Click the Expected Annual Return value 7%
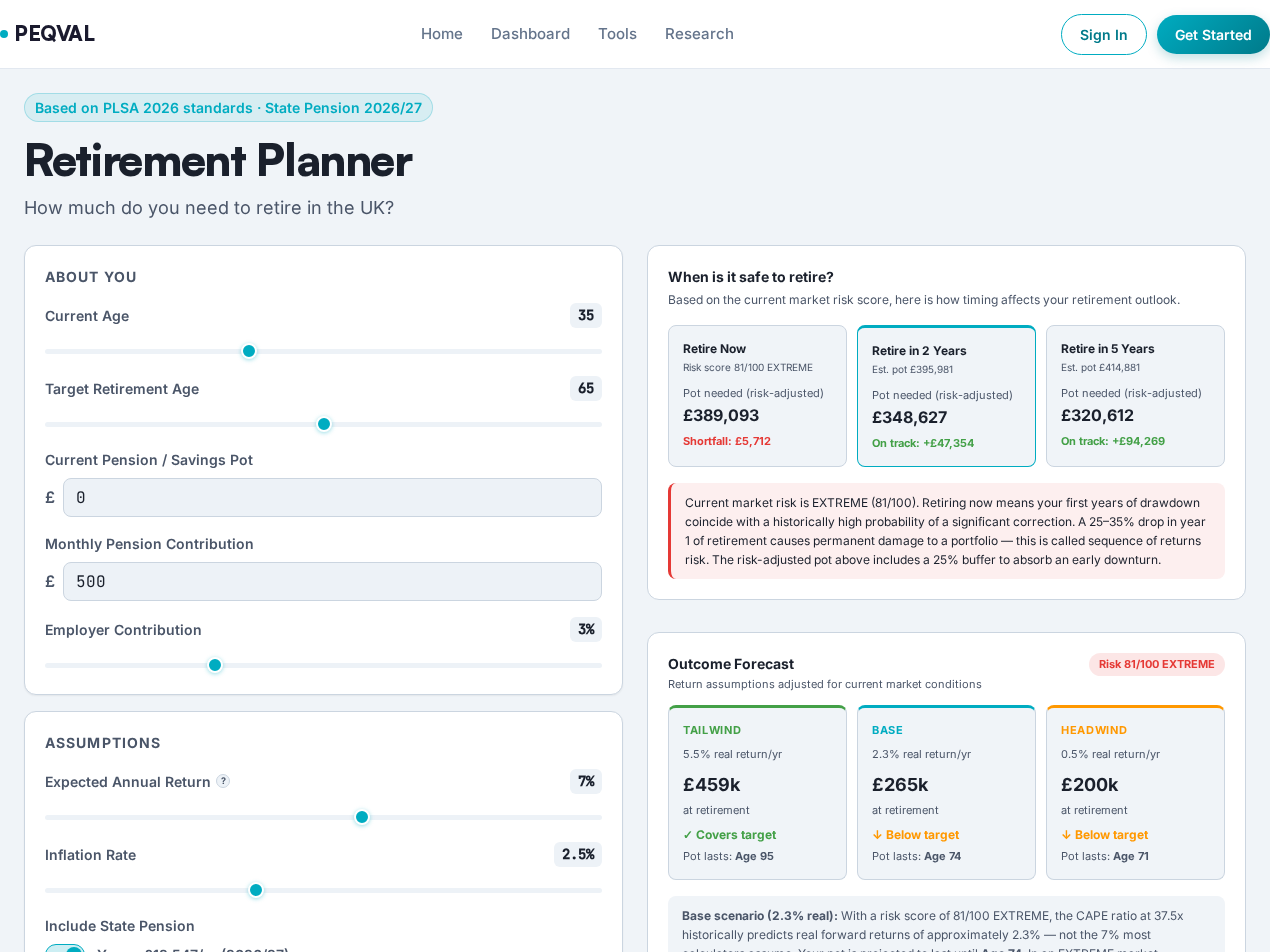This screenshot has width=1270, height=952. pyautogui.click(x=586, y=781)
